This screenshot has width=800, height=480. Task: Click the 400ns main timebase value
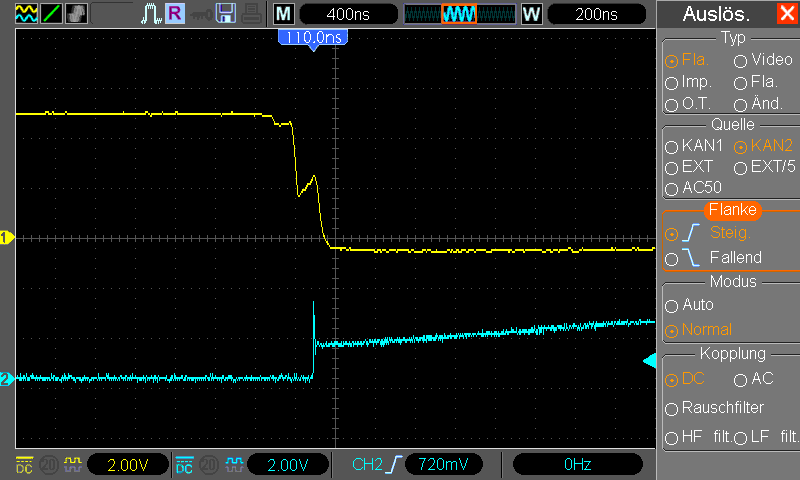(348, 14)
